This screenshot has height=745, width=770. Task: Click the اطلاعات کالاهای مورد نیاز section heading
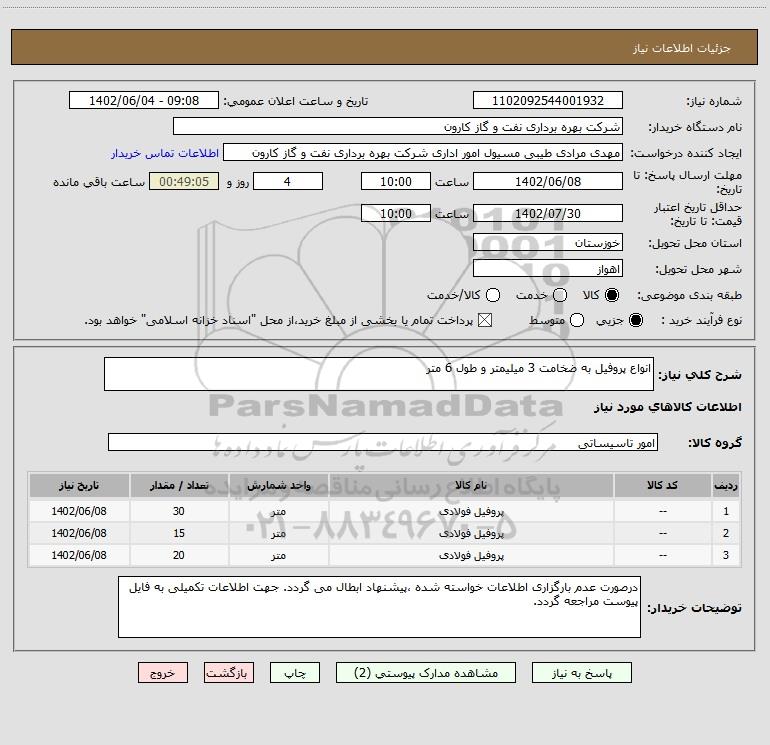pyautogui.click(x=668, y=407)
